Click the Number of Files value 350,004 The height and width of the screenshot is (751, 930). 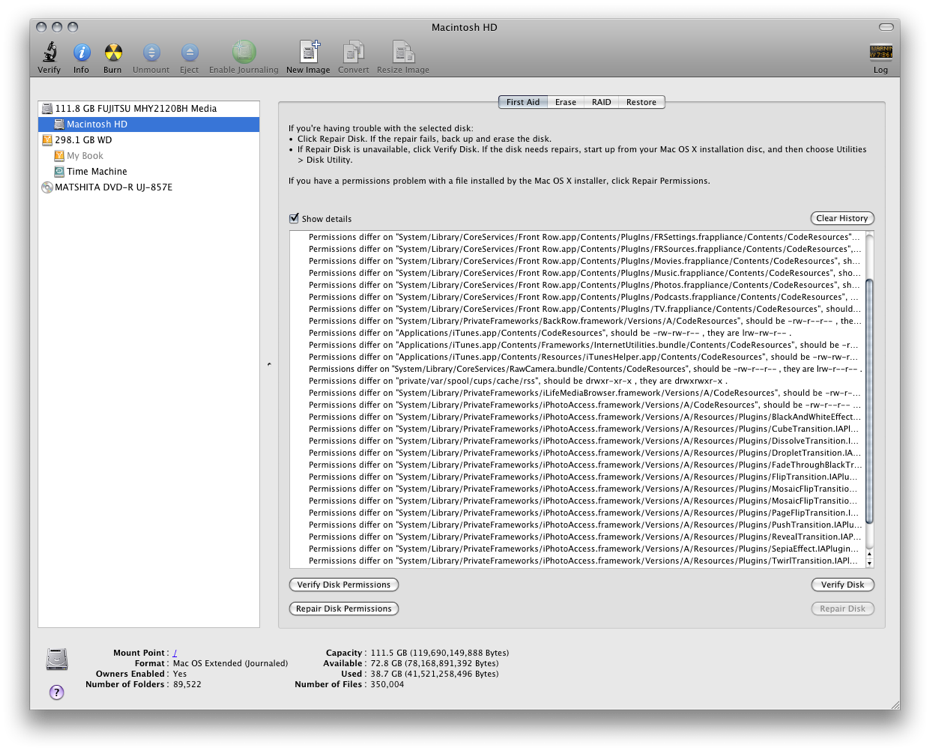coord(387,684)
